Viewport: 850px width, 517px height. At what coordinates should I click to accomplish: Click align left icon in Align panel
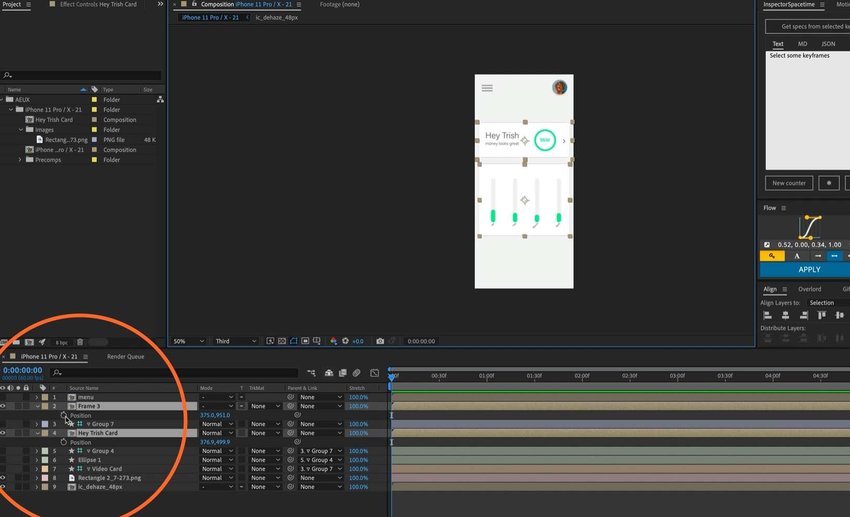tap(767, 315)
